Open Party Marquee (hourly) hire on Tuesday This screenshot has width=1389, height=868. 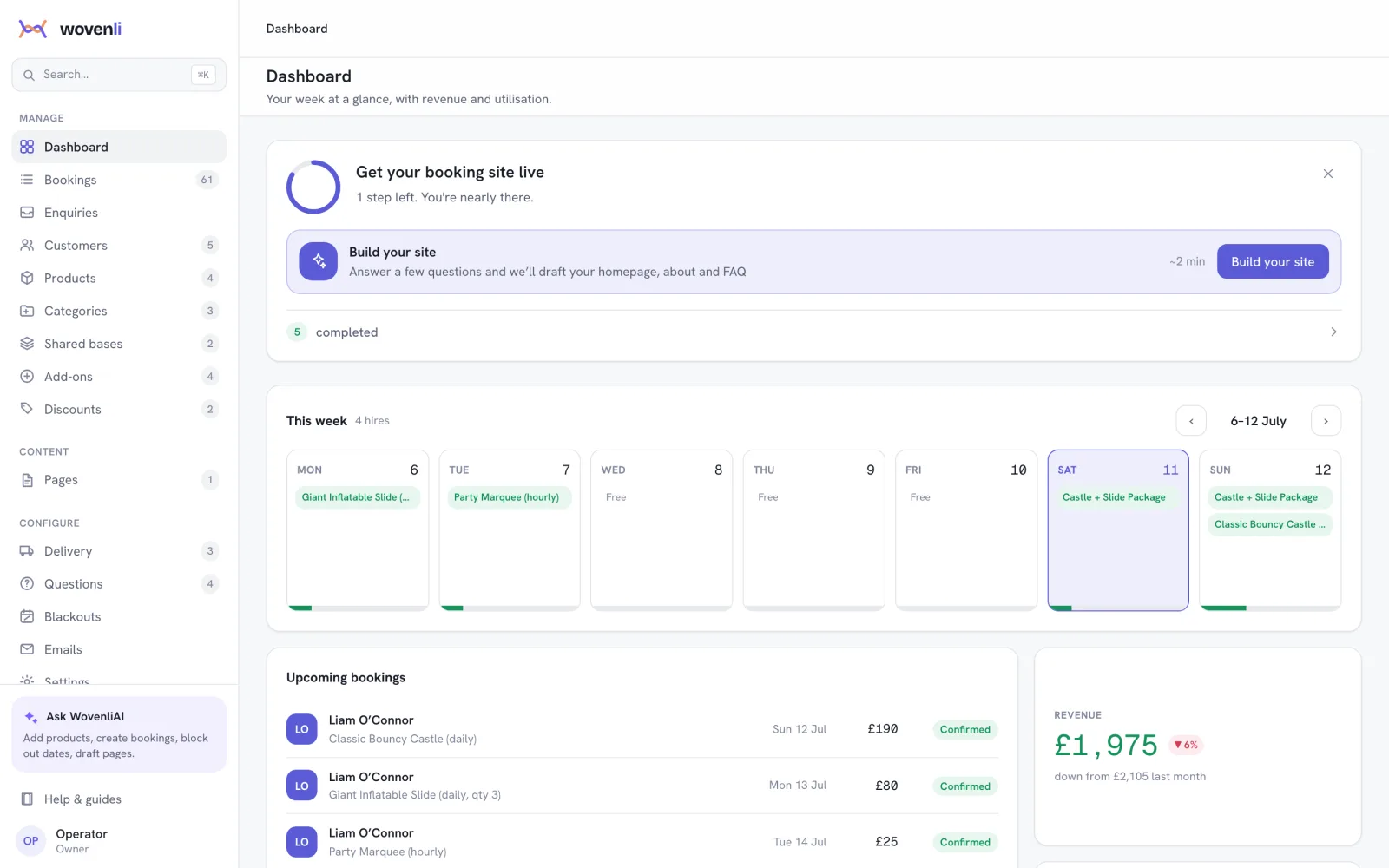(510, 497)
